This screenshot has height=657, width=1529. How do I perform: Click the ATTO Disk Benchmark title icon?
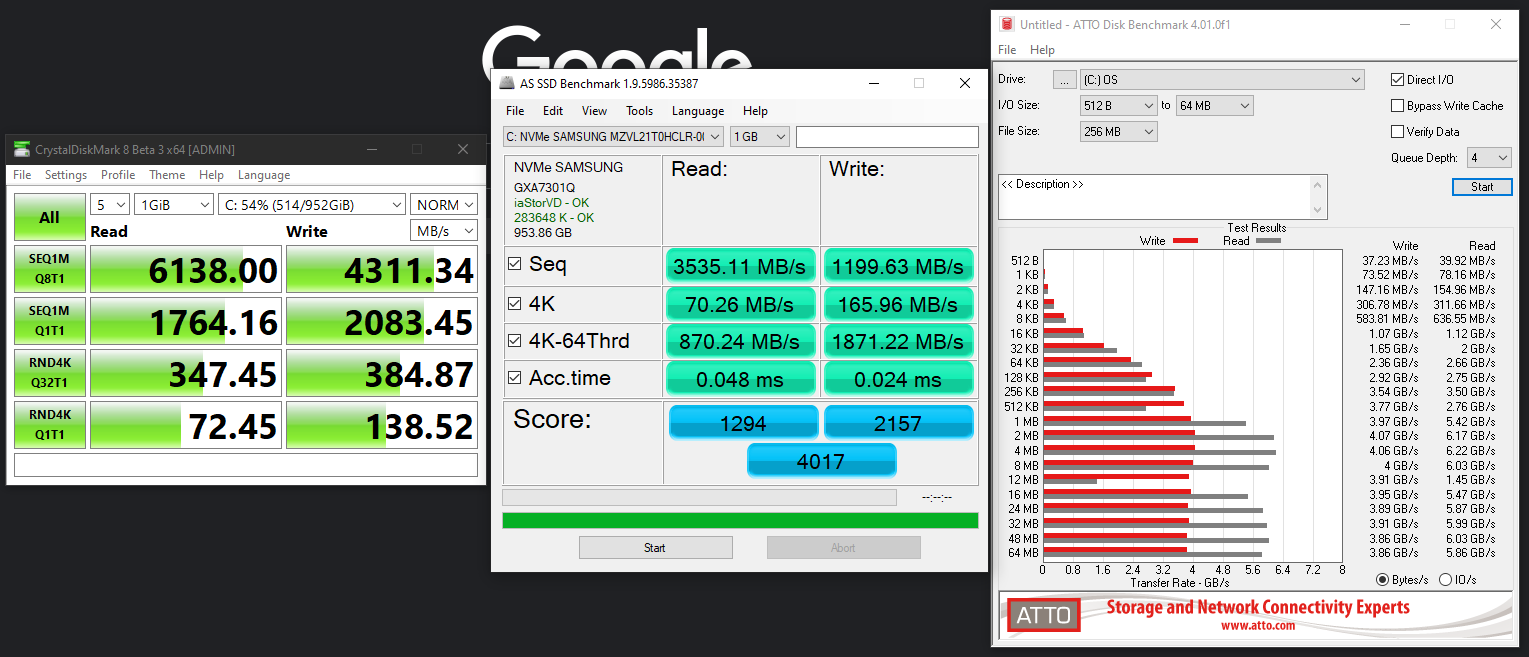[1006, 24]
